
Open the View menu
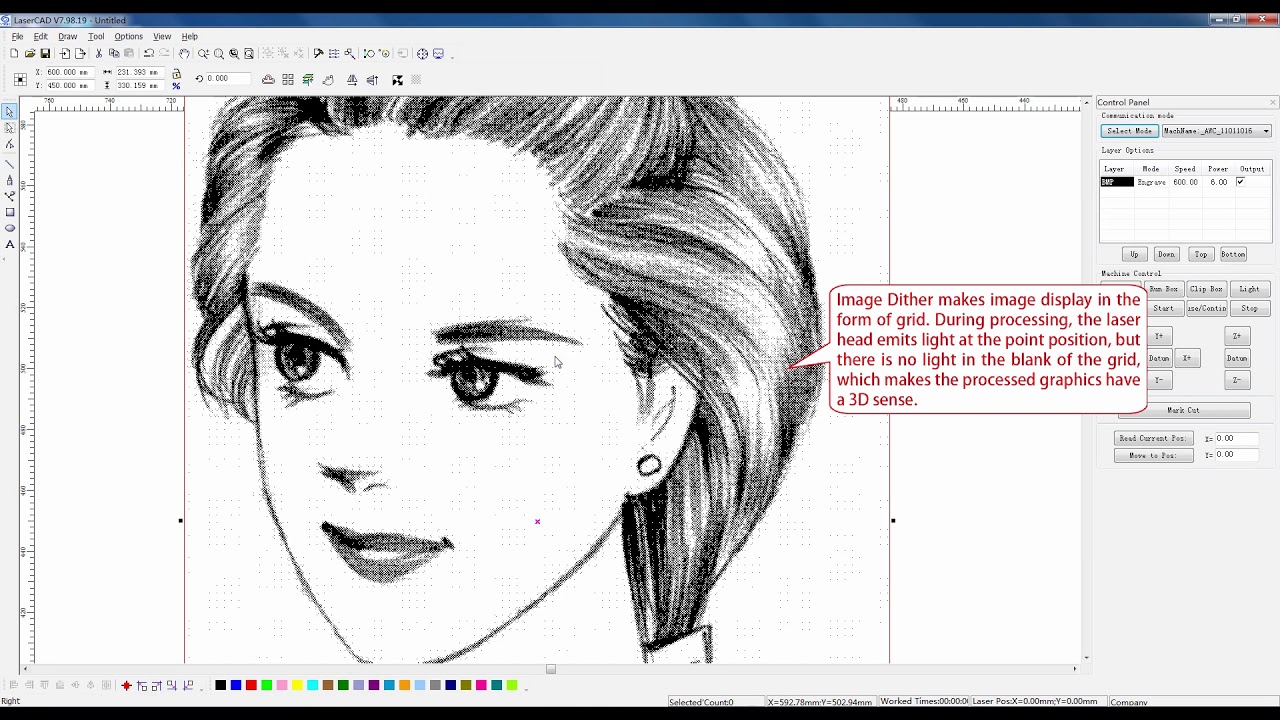(162, 36)
